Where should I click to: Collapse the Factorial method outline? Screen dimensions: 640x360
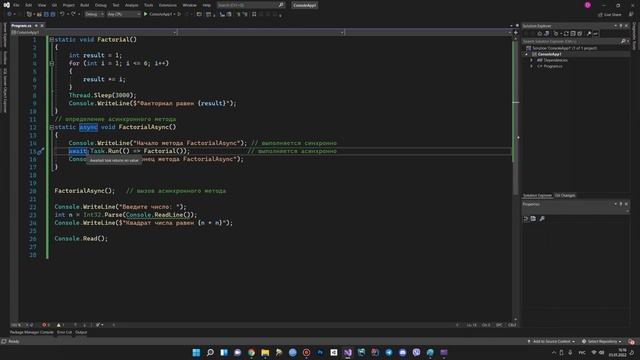point(51,40)
